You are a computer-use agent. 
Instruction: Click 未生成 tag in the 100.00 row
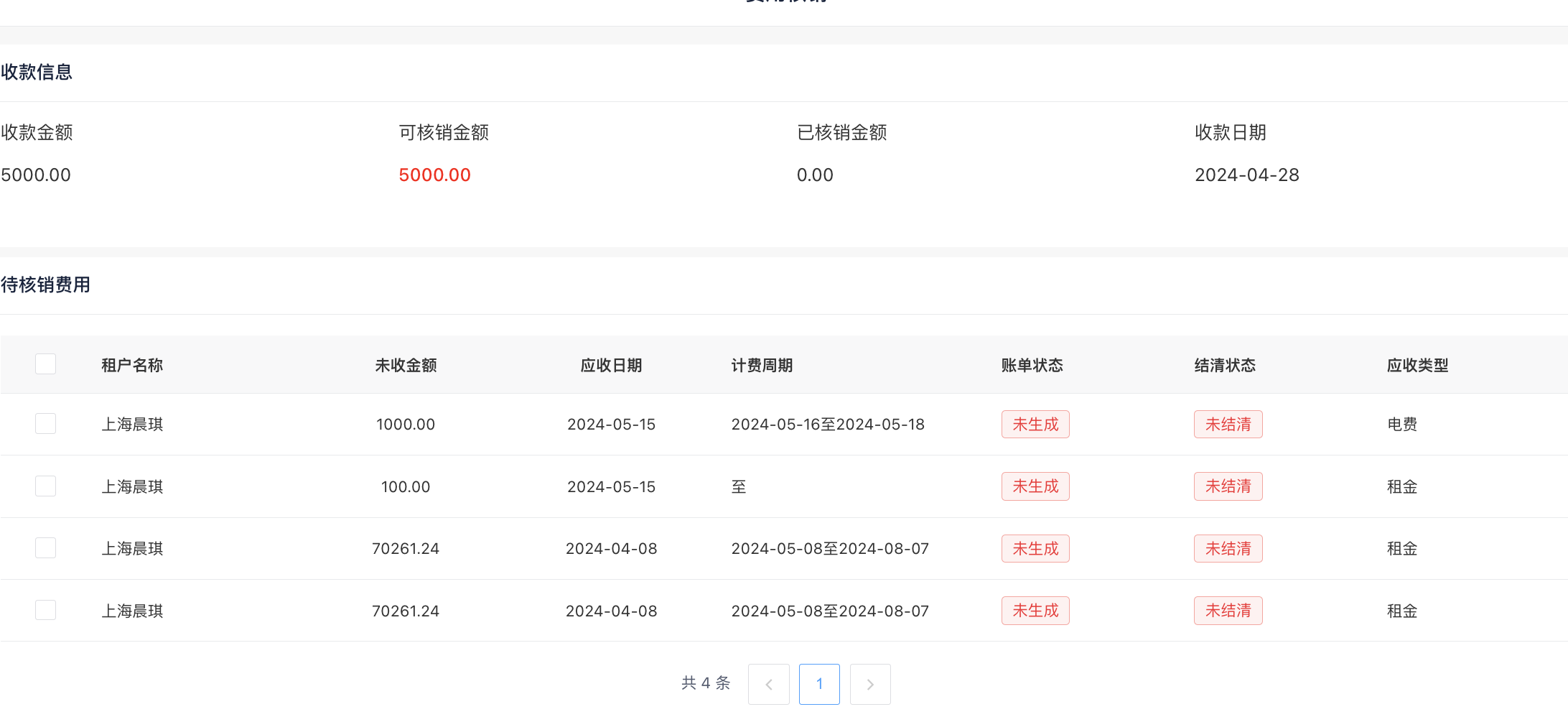coord(1035,486)
